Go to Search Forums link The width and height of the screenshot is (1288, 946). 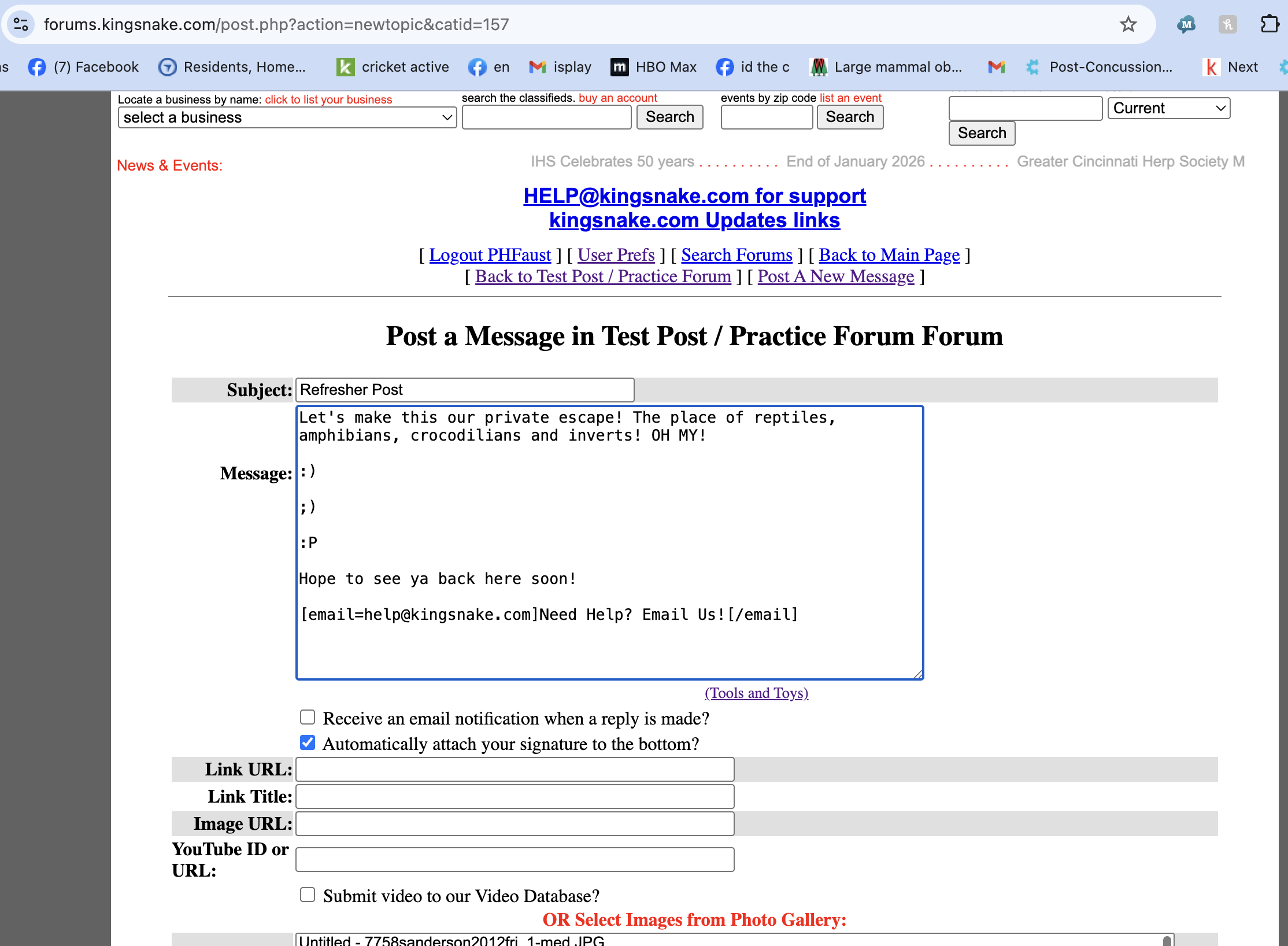[736, 255]
